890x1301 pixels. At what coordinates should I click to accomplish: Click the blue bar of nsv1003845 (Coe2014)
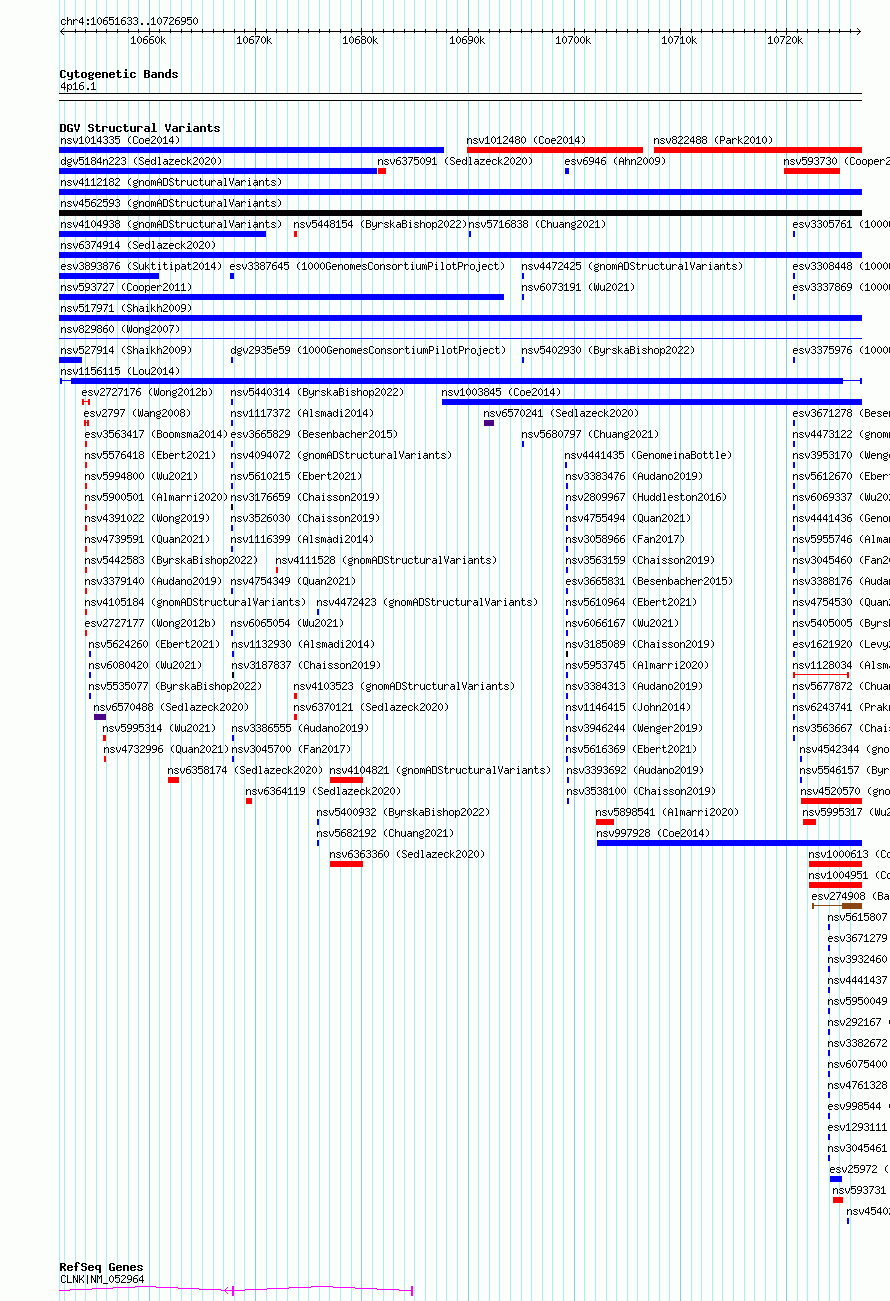pyautogui.click(x=652, y=402)
